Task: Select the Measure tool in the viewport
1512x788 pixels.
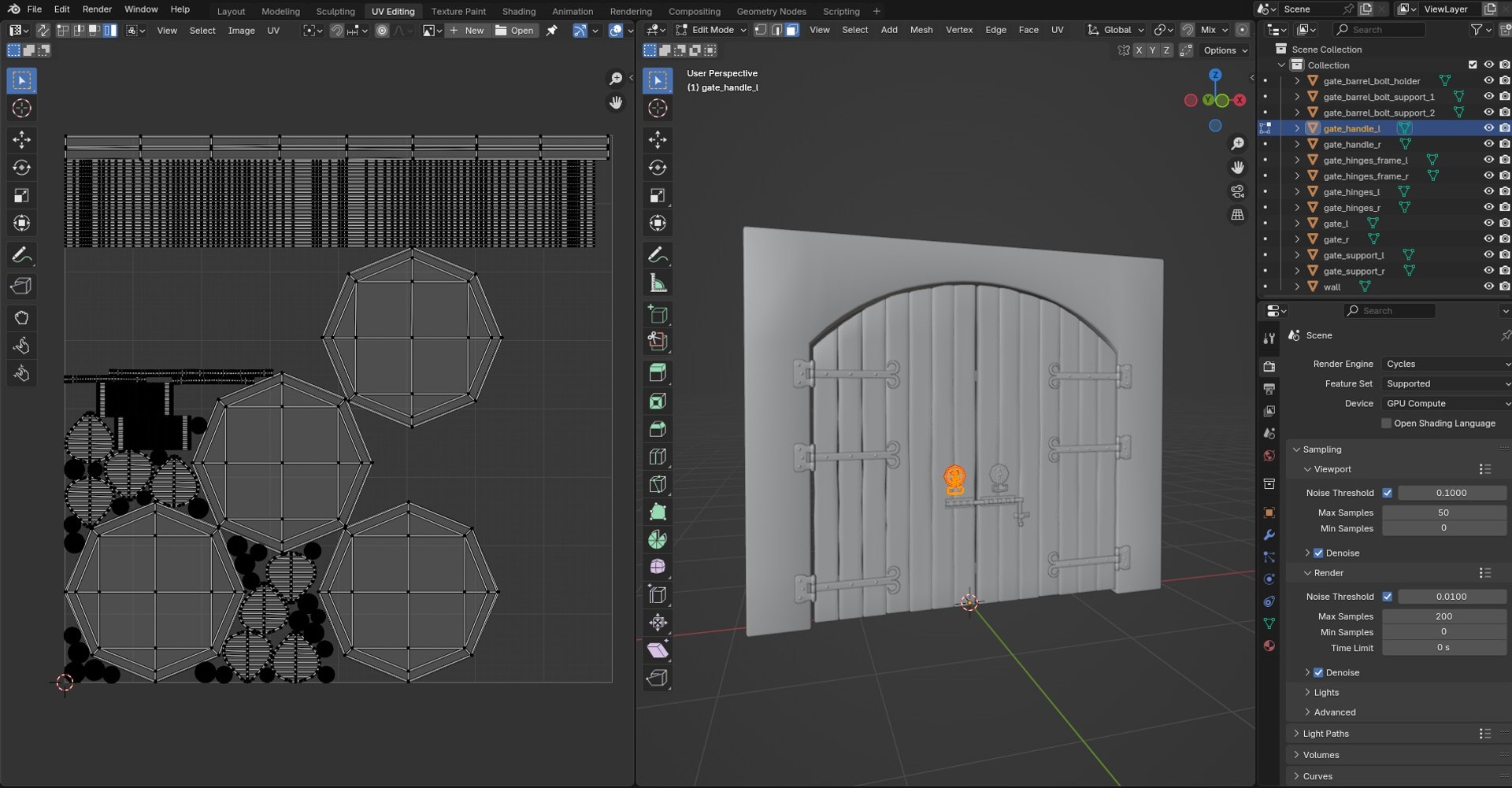Action: pos(658,283)
